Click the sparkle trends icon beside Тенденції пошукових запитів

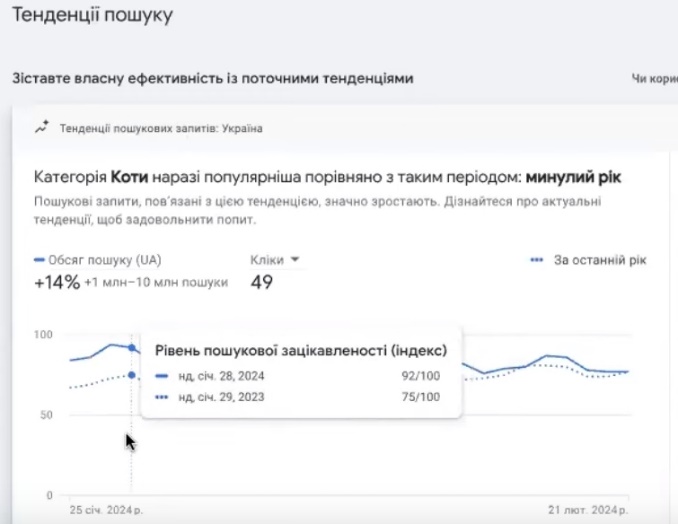point(41,128)
